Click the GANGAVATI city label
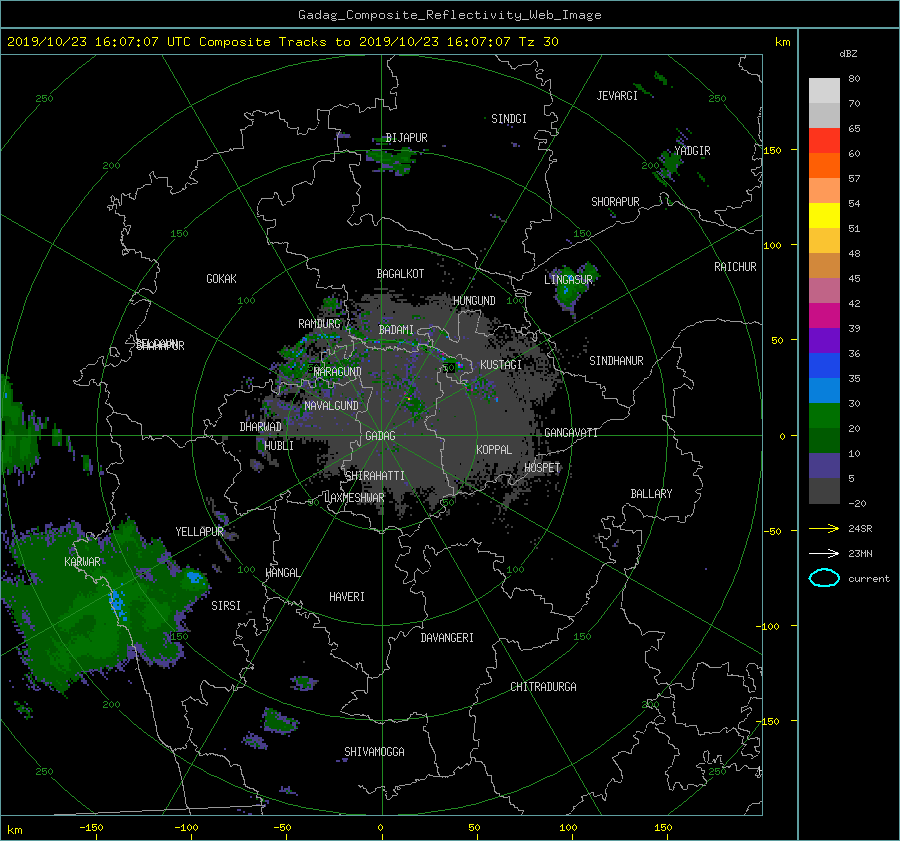Screen dimensions: 900x841 (571, 433)
